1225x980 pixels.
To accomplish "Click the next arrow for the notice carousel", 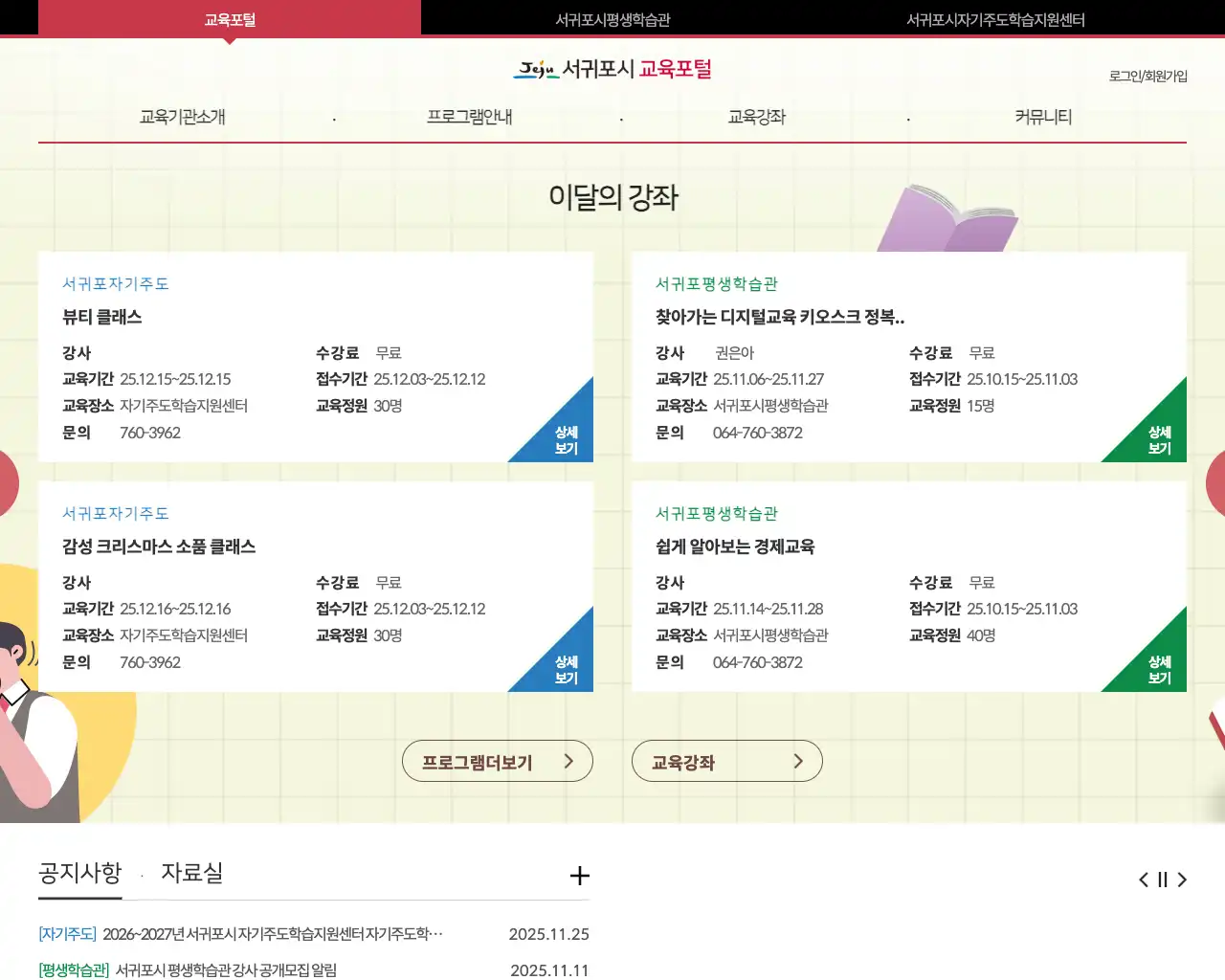I will coord(1183,879).
